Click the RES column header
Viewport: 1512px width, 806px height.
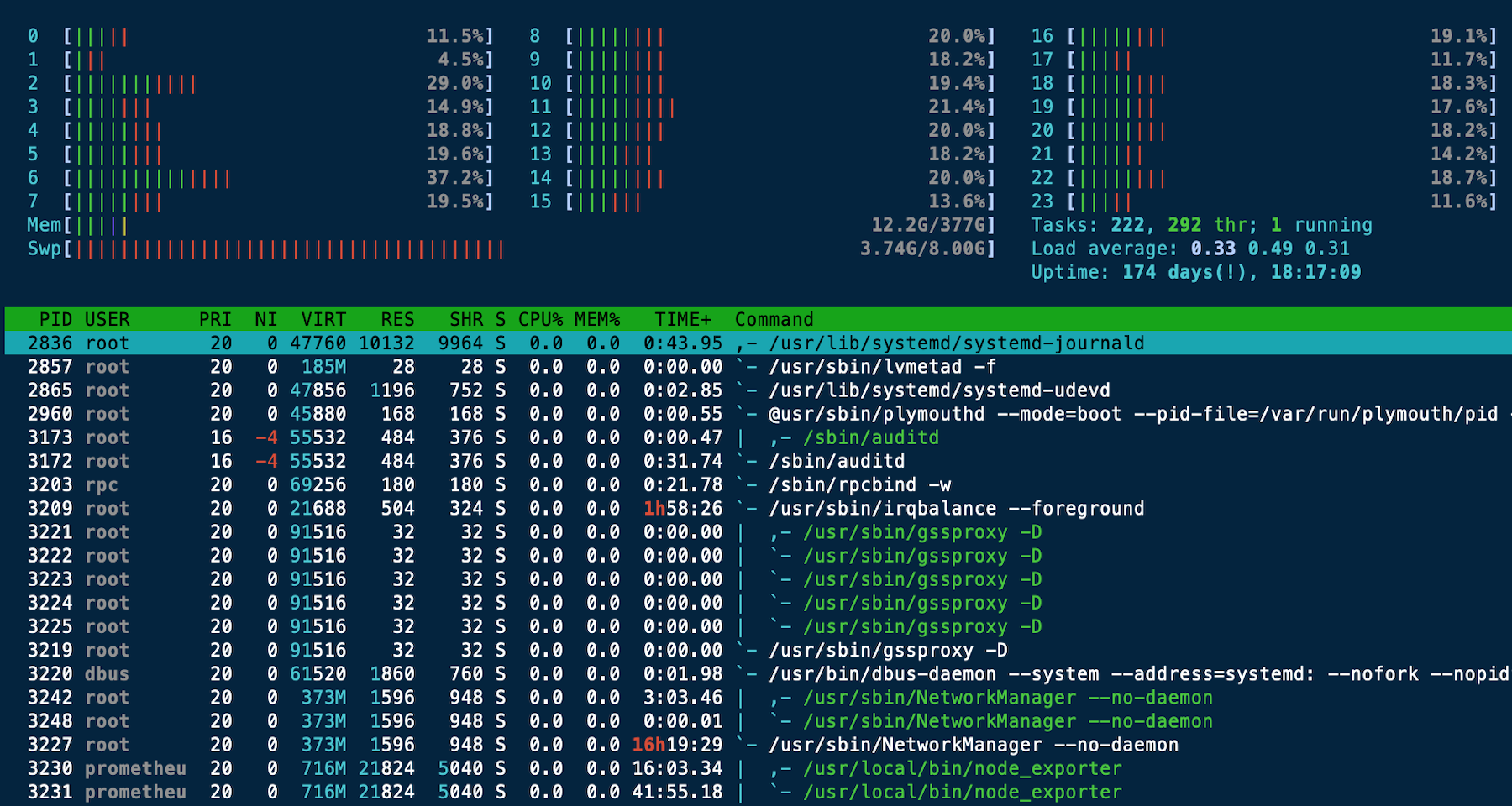397,319
